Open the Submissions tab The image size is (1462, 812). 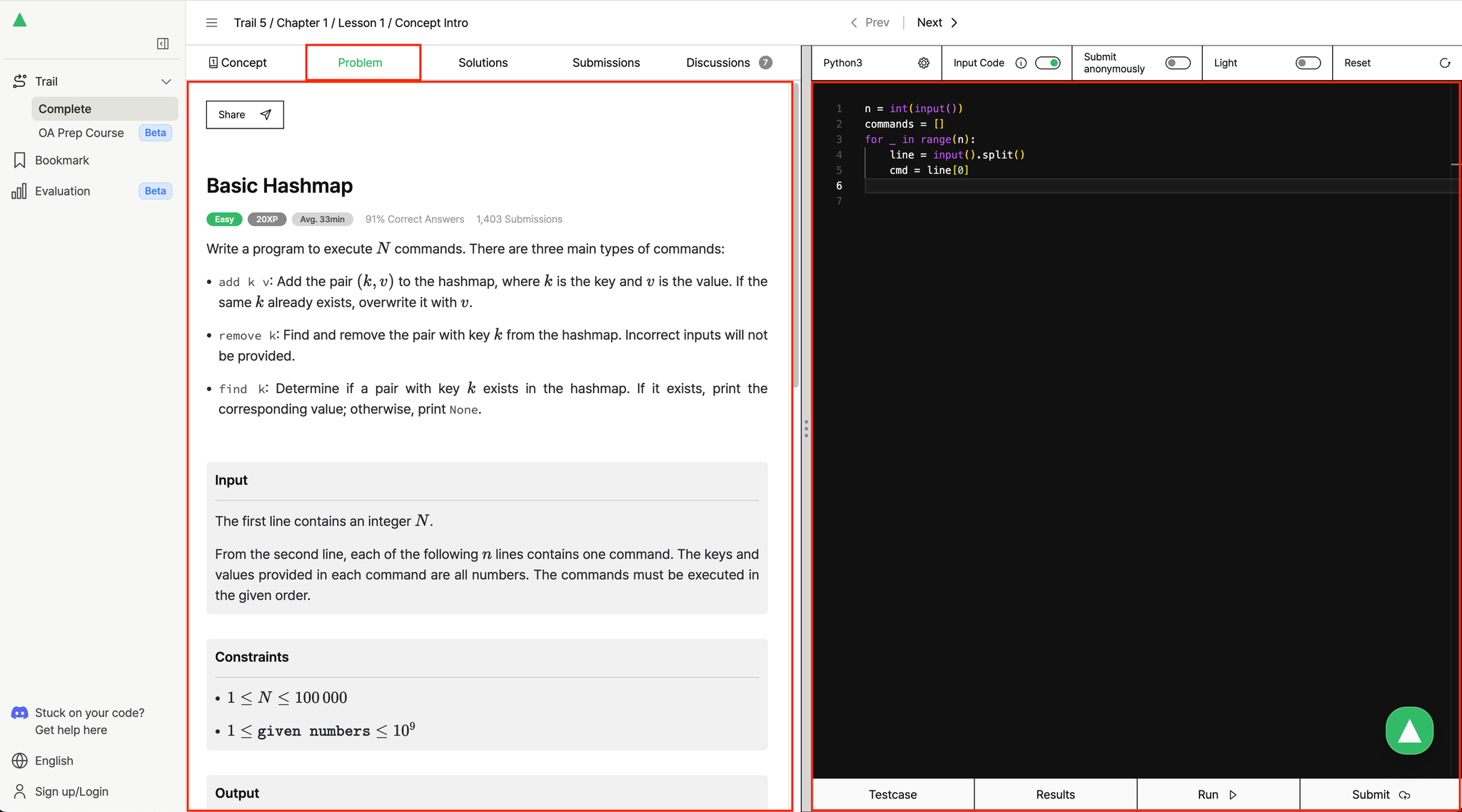(606, 63)
